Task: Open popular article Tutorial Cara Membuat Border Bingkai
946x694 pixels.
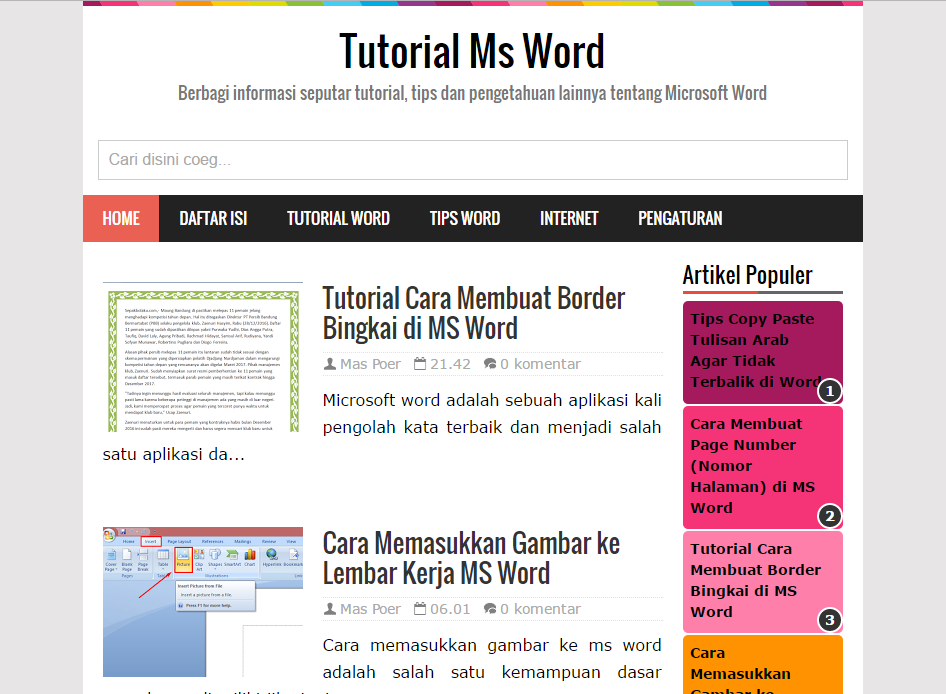Action: pyautogui.click(x=755, y=581)
